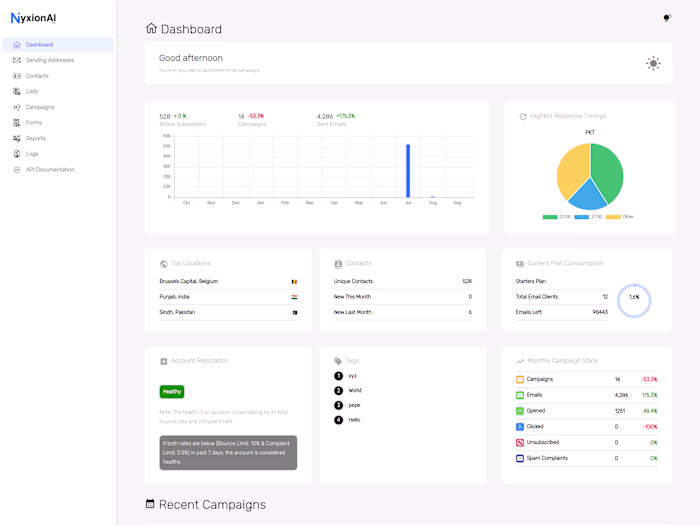Image resolution: width=700 pixels, height=525 pixels.
Task: Click the NyxionAI logo
Action: (33, 18)
